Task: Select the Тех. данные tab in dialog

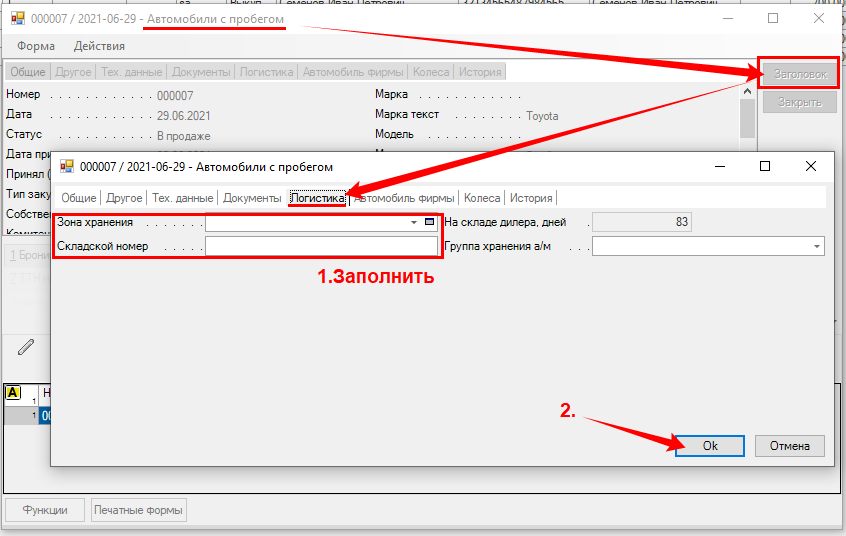Action: (x=182, y=198)
